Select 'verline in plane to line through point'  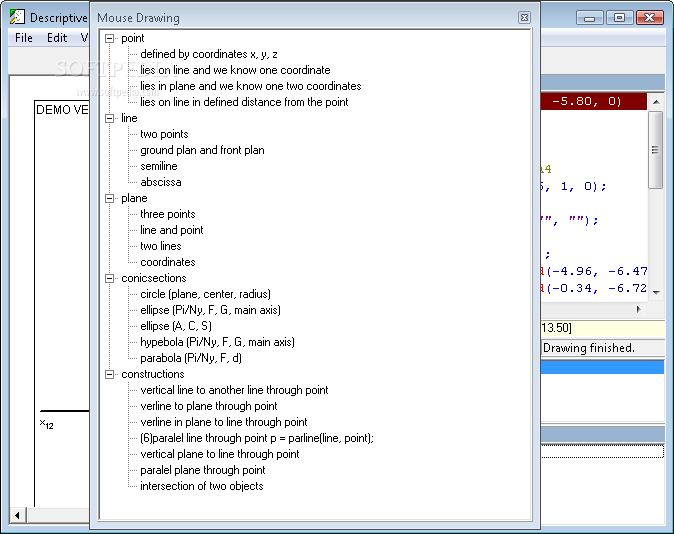224,422
